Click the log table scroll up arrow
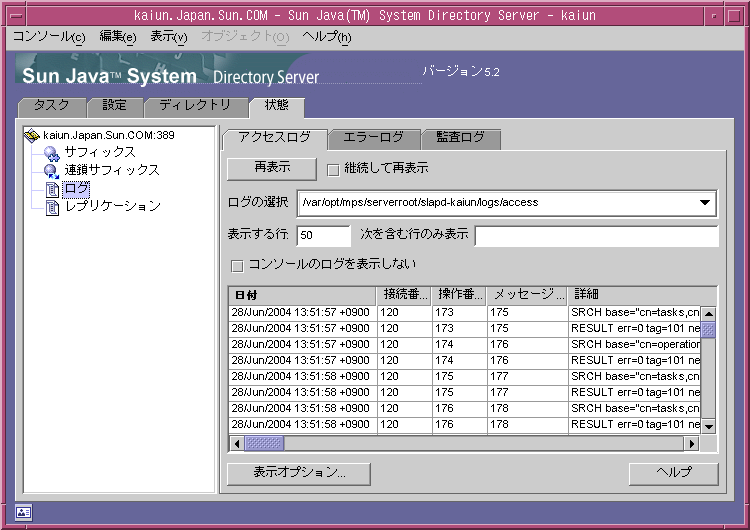Screen dimensions: 750x530 coord(708,314)
